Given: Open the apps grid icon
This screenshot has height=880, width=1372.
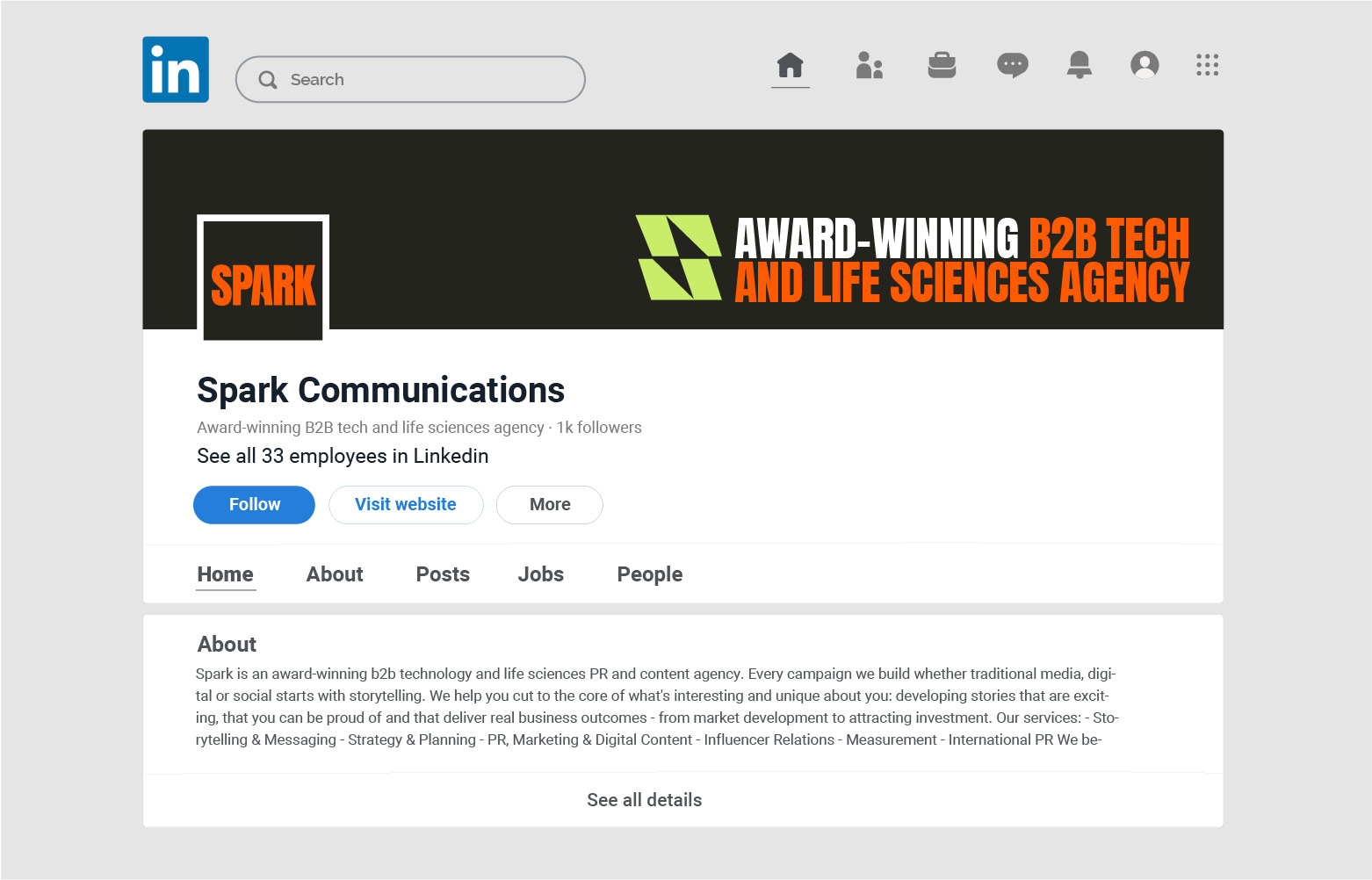Looking at the screenshot, I should 1207,65.
